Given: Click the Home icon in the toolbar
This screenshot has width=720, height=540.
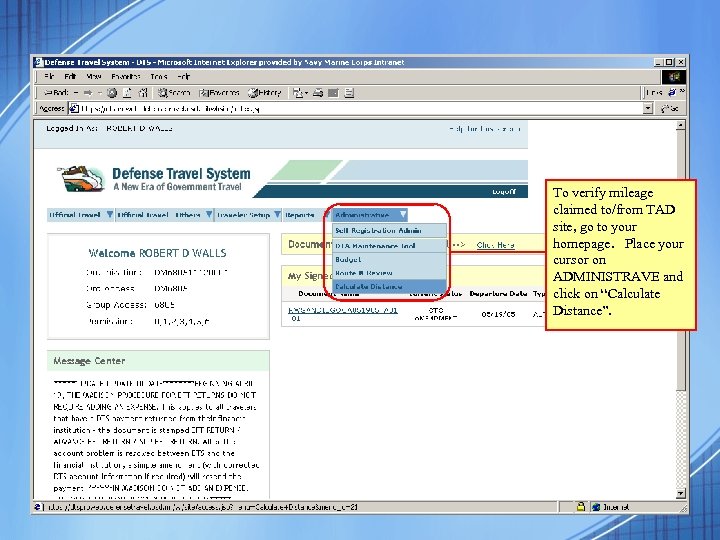Looking at the screenshot, I should click(x=142, y=93).
